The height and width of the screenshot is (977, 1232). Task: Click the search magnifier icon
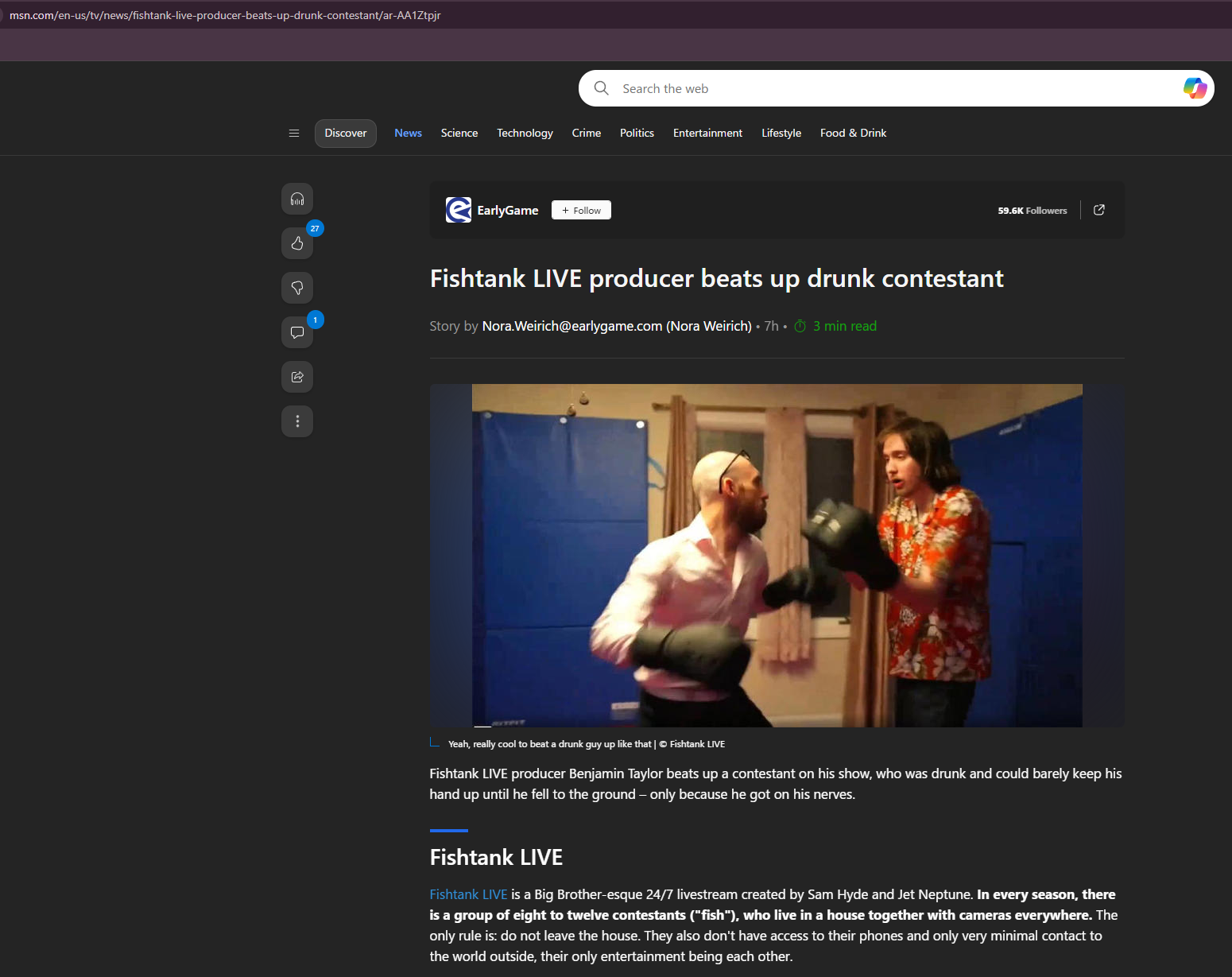pyautogui.click(x=602, y=88)
